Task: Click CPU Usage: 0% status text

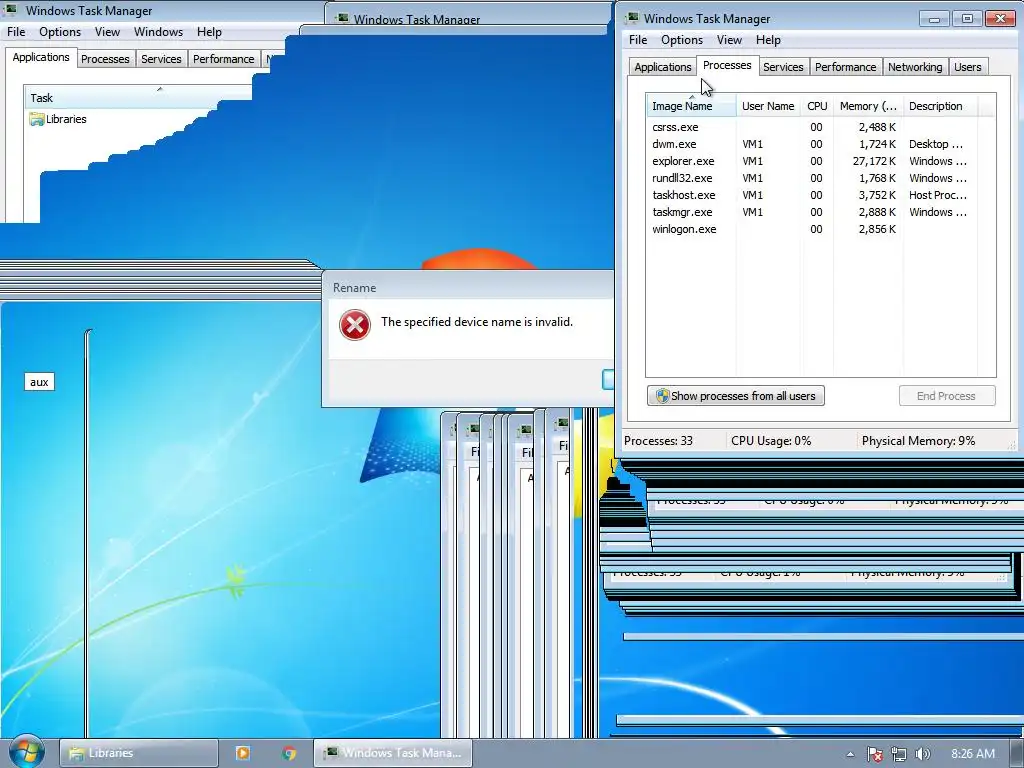Action: point(771,441)
